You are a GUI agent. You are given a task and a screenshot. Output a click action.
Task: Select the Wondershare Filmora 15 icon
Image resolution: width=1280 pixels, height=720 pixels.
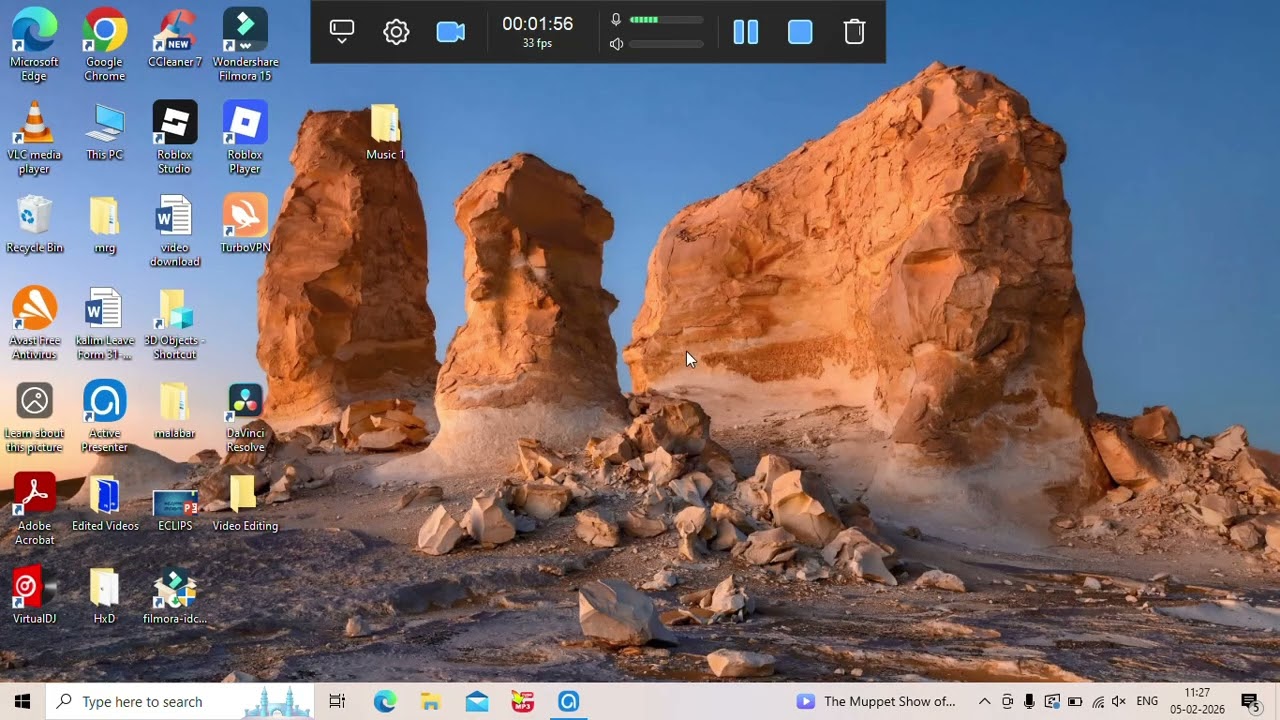tap(245, 46)
